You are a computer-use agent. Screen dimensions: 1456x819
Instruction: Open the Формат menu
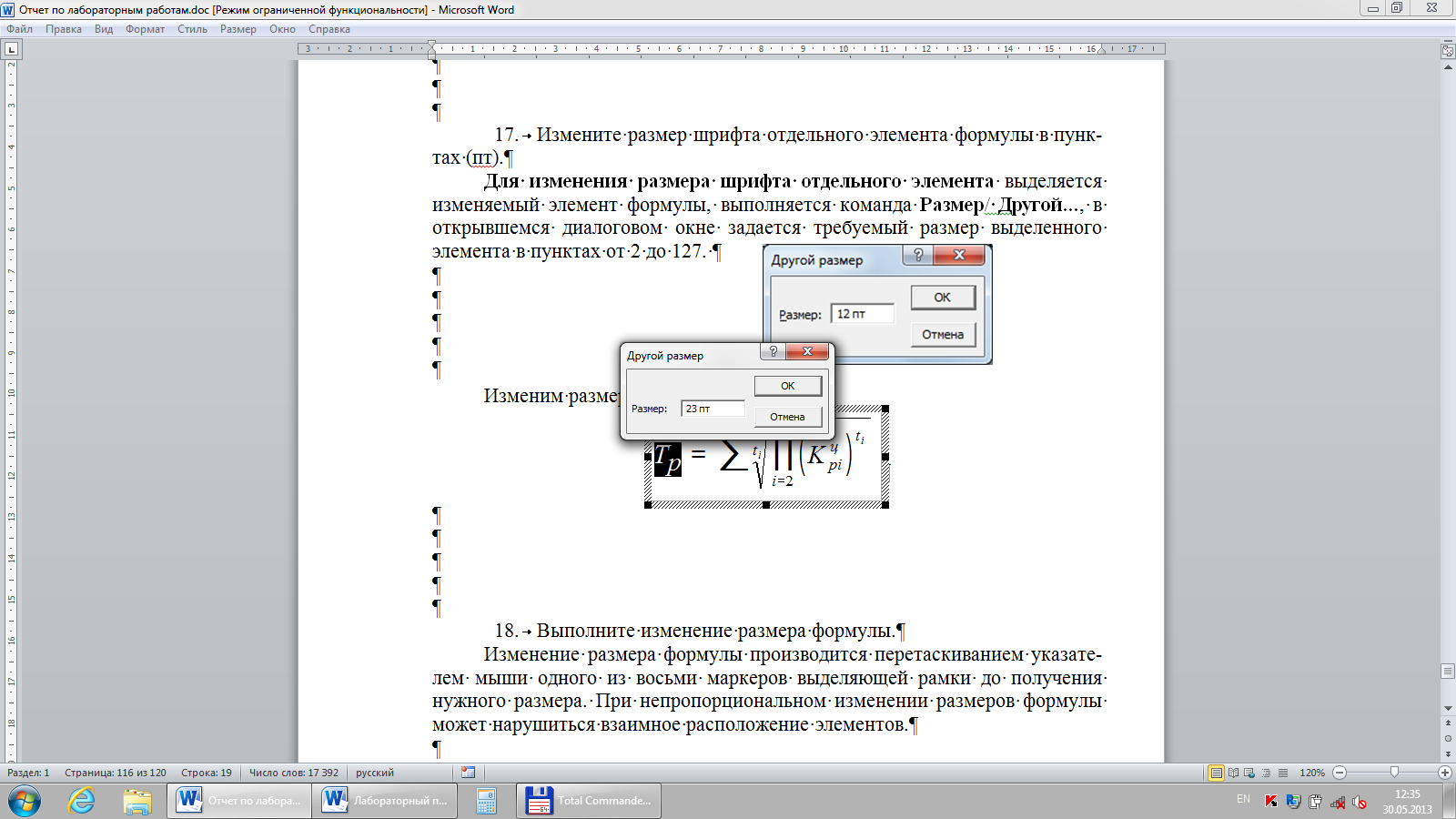pyautogui.click(x=146, y=29)
